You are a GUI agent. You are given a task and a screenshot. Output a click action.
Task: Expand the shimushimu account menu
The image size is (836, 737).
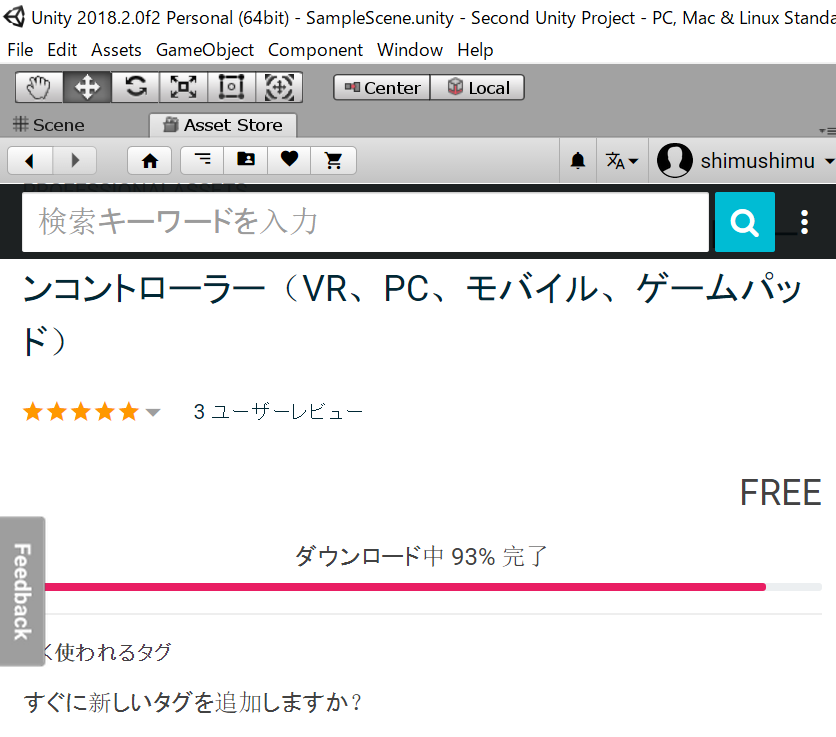(746, 161)
